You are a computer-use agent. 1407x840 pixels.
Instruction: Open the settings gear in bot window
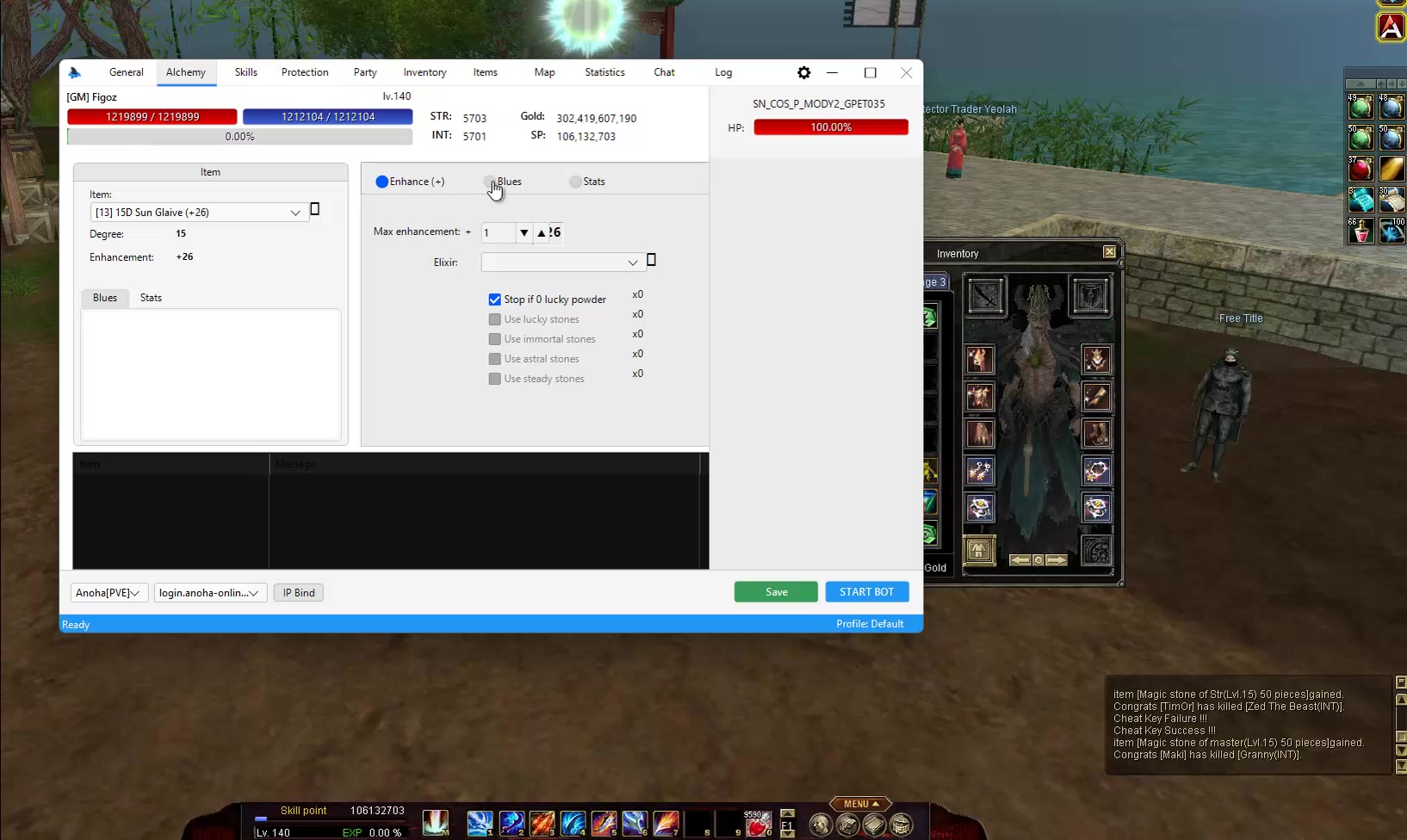(803, 73)
